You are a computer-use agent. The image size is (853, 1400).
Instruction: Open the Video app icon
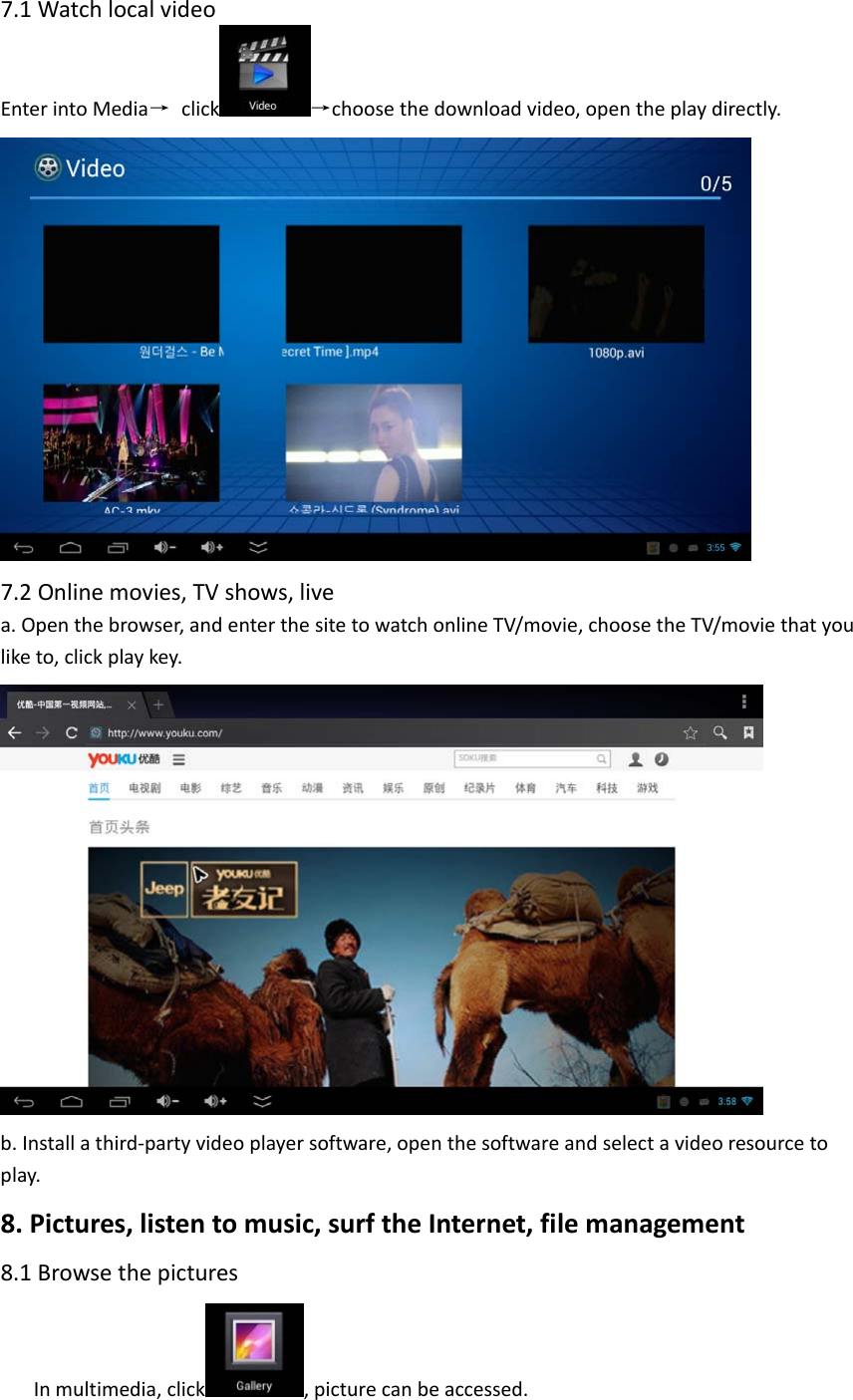click(264, 70)
